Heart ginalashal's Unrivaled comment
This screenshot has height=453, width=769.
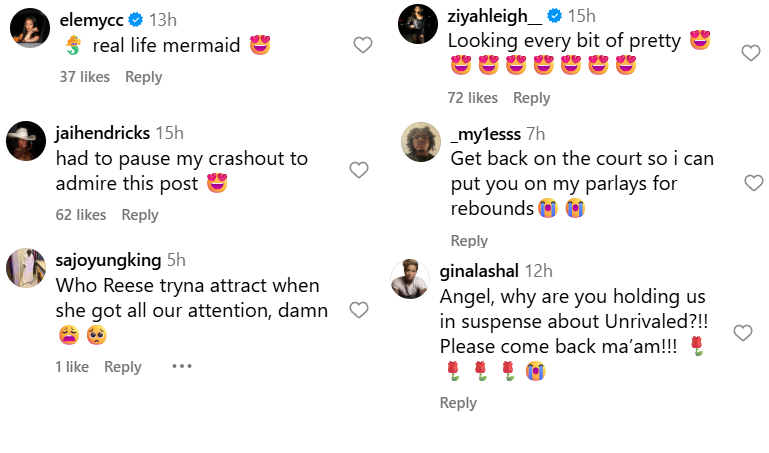(x=743, y=333)
